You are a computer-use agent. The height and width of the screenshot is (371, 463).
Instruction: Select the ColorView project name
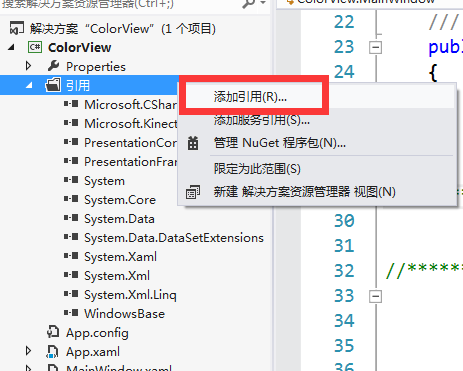pos(79,47)
